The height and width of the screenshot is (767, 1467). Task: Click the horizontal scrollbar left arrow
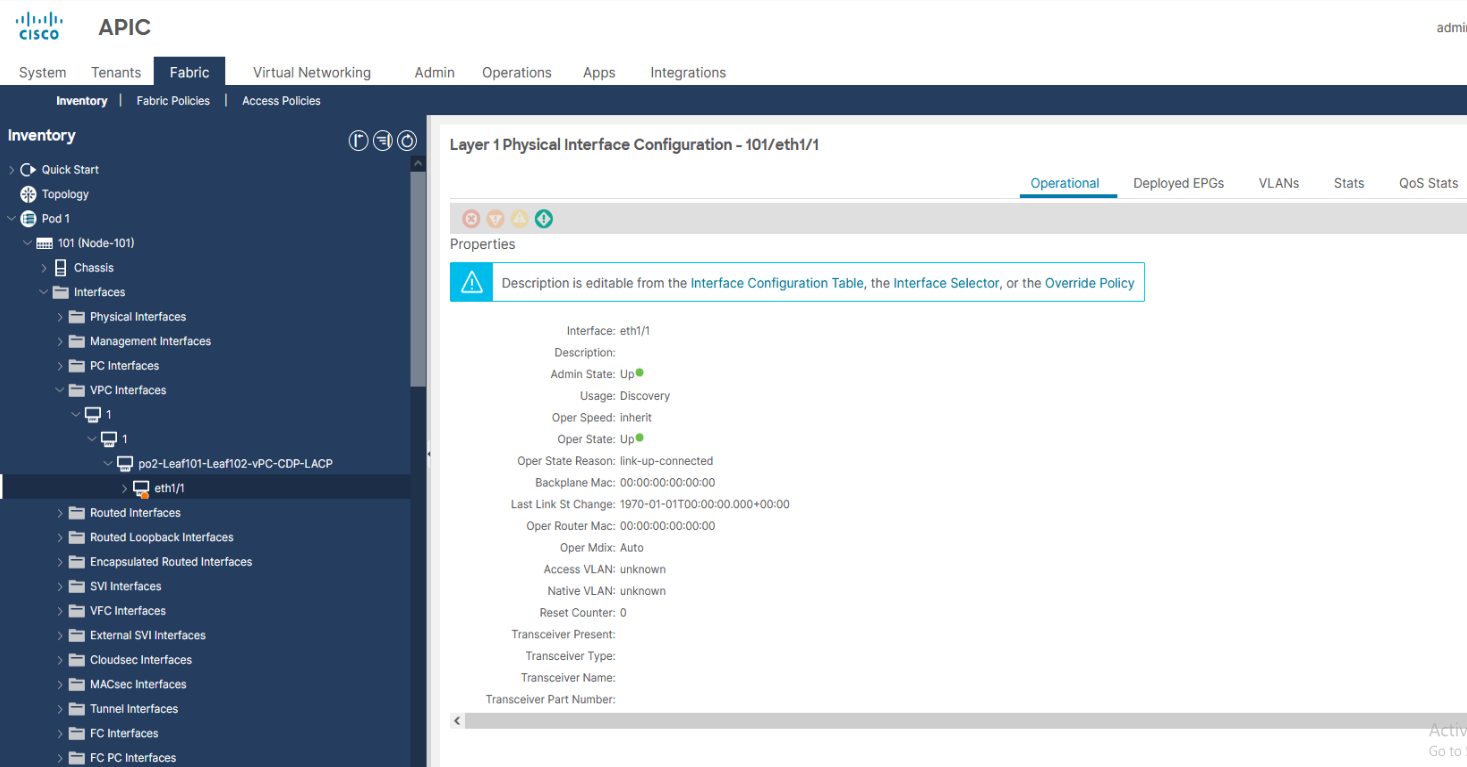pyautogui.click(x=458, y=721)
